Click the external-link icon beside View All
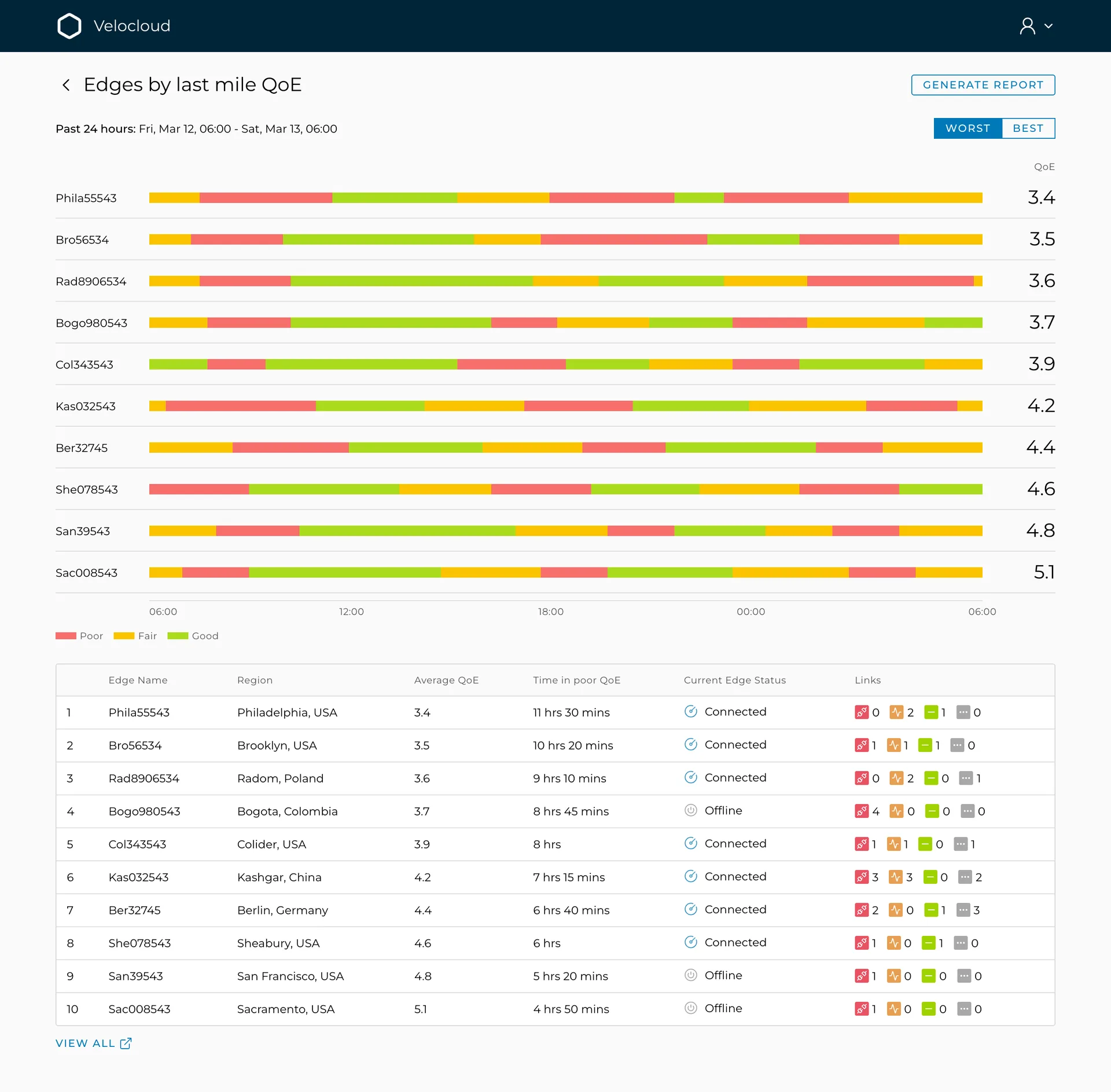Screen dimensions: 1111x1092 (126, 1043)
